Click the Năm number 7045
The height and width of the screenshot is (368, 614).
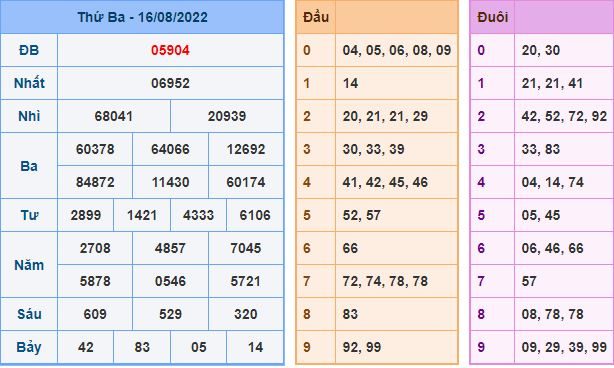(246, 248)
